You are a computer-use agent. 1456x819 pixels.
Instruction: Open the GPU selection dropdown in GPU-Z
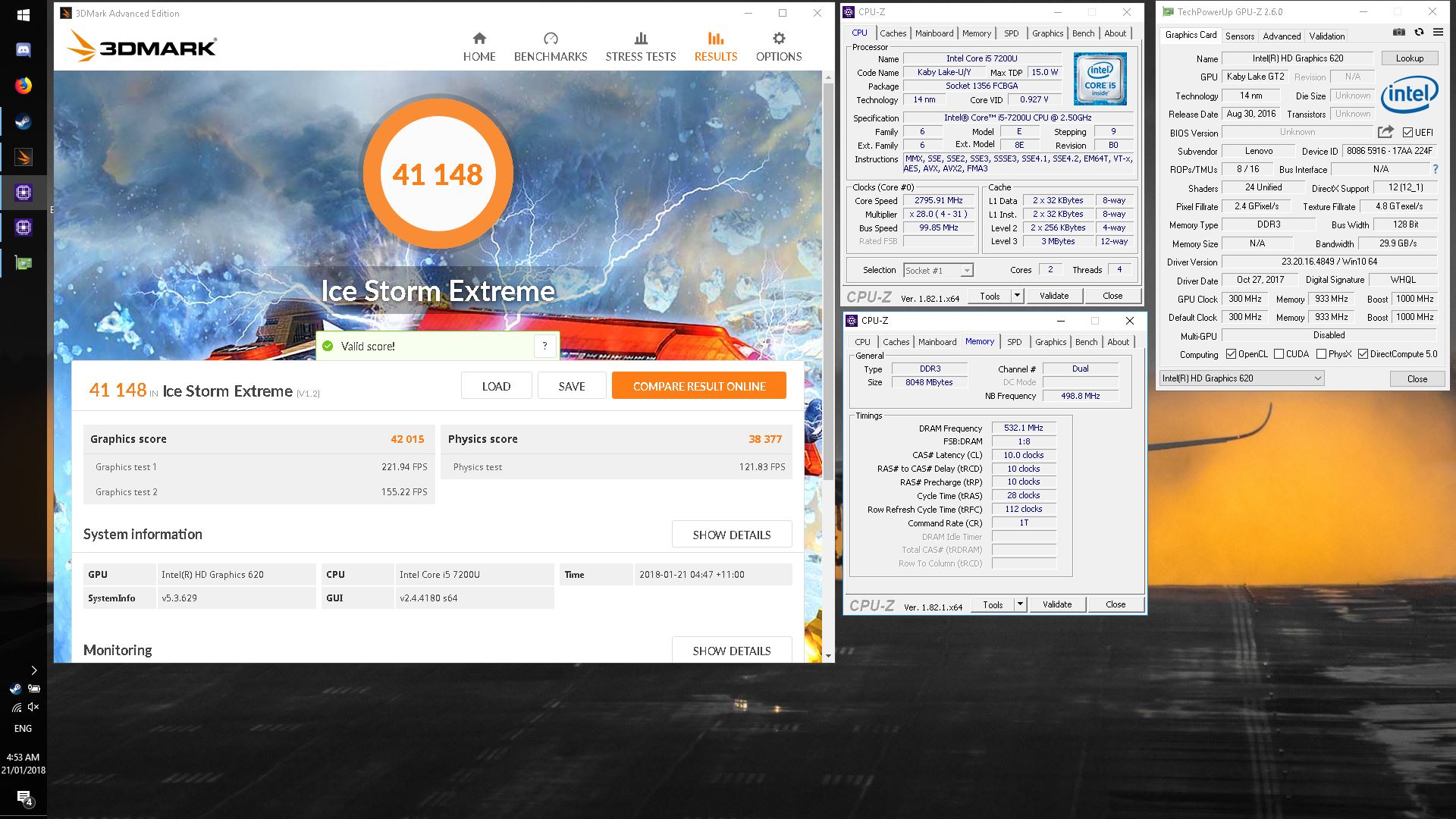coord(1241,378)
